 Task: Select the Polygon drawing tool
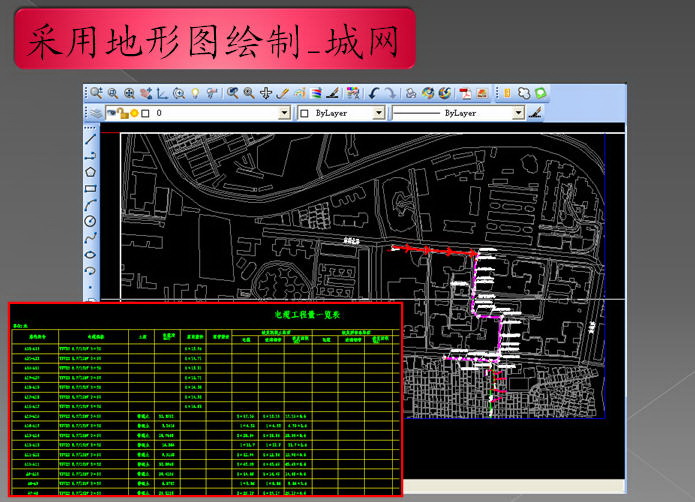tap(90, 172)
